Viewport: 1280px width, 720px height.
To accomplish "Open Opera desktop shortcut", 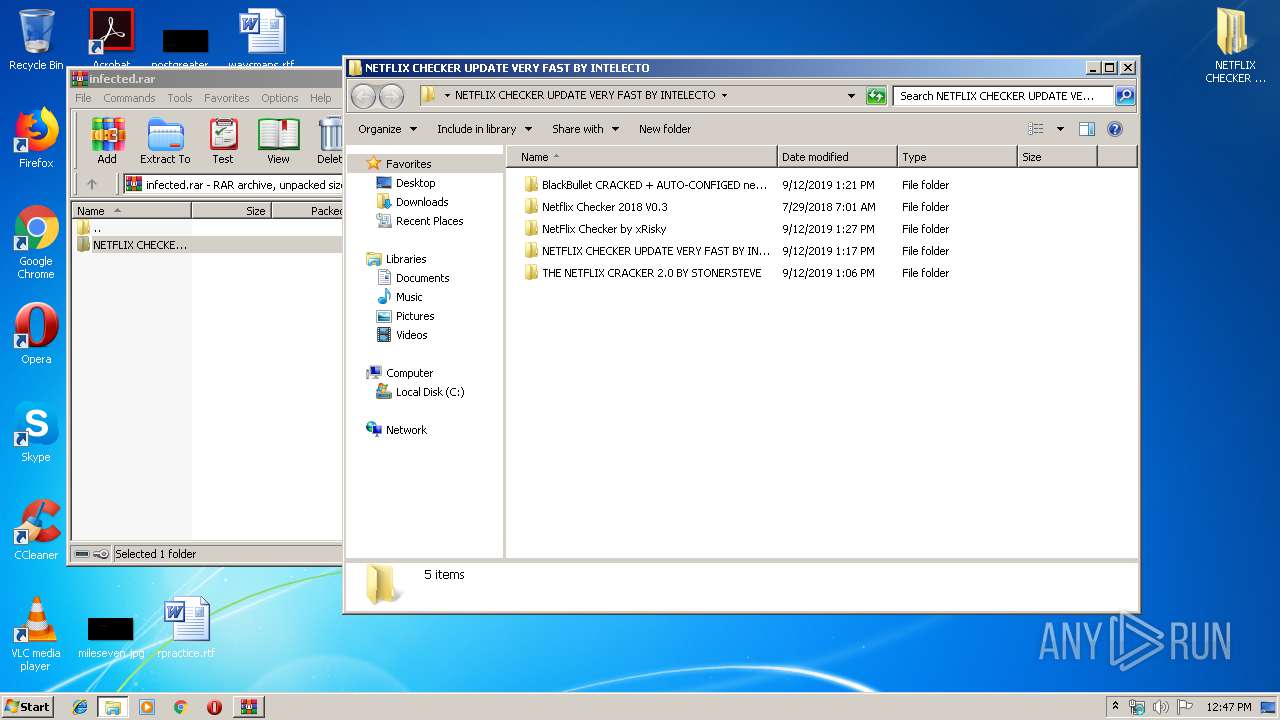I will (x=36, y=334).
